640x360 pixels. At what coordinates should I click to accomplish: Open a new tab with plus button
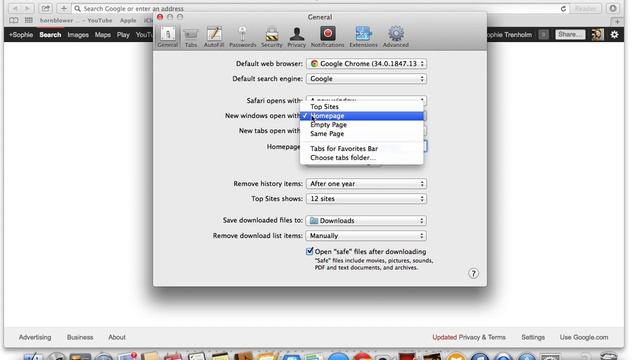click(x=617, y=21)
